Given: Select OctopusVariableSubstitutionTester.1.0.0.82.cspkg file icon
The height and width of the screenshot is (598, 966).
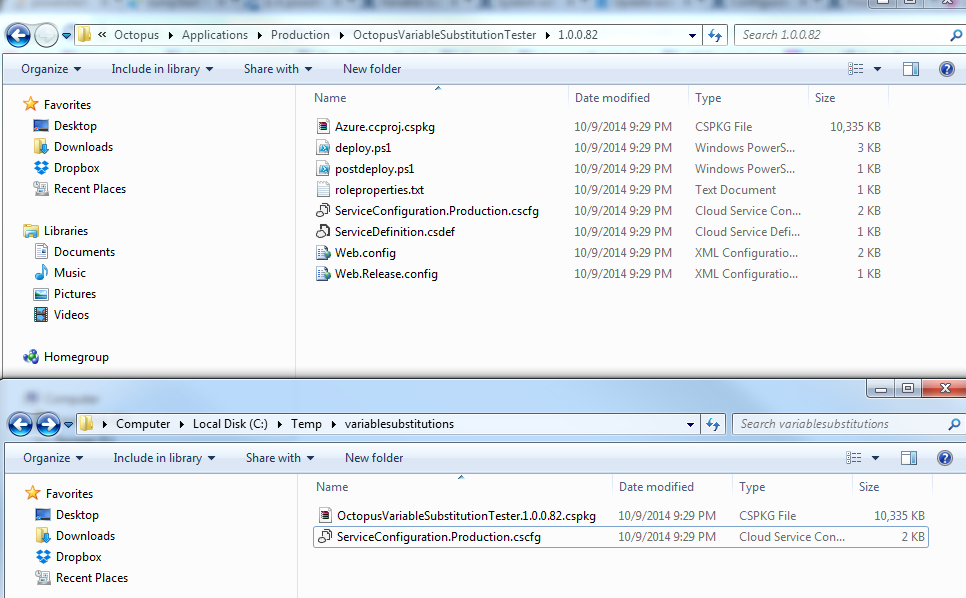Looking at the screenshot, I should point(325,515).
